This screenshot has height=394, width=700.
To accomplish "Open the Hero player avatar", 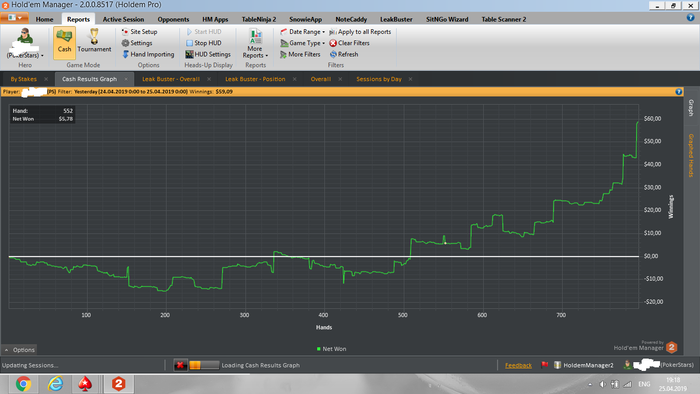I will point(25,37).
